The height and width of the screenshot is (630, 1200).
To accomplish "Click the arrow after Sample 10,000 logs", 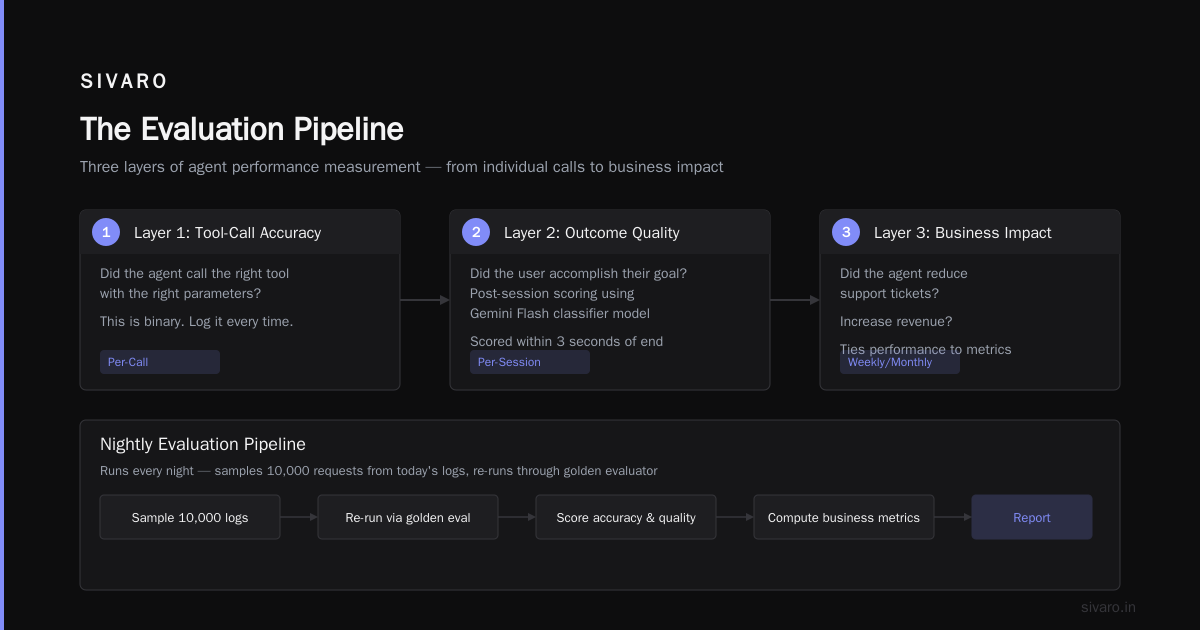I will [x=299, y=517].
